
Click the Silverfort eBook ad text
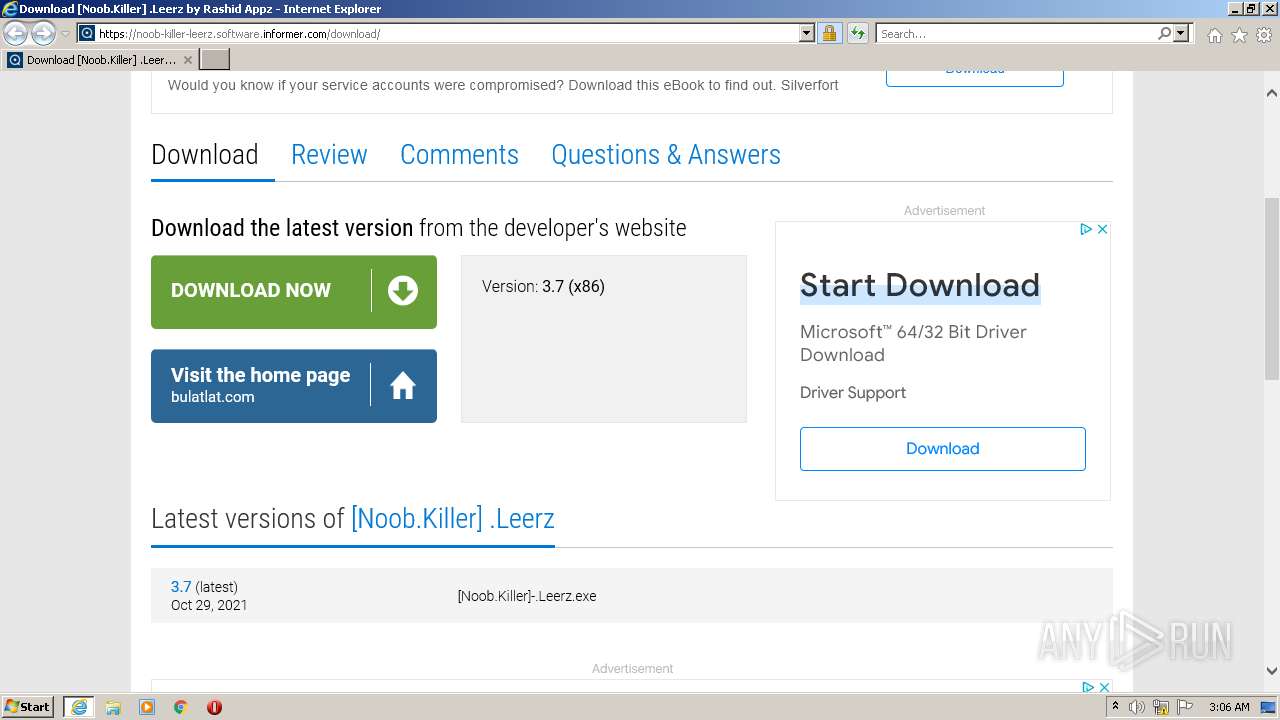pos(503,85)
